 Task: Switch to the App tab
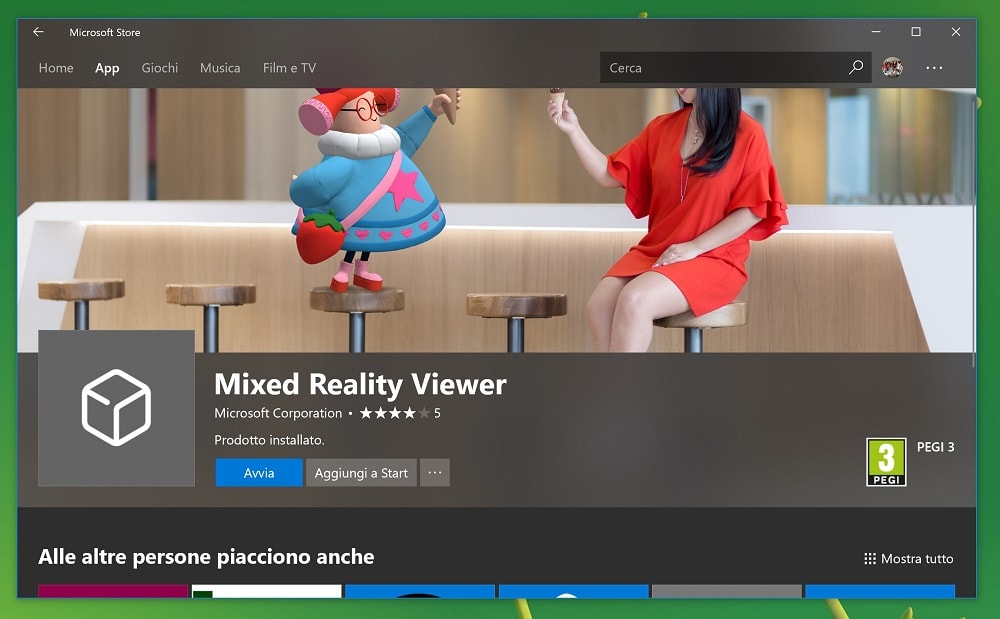tap(107, 68)
